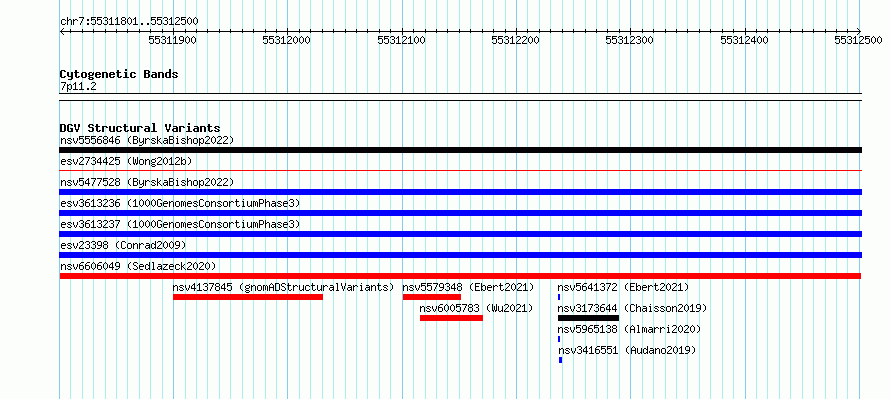Viewport: 890px width, 399px height.
Task: Click ruler position 55312500
Action: (859, 40)
